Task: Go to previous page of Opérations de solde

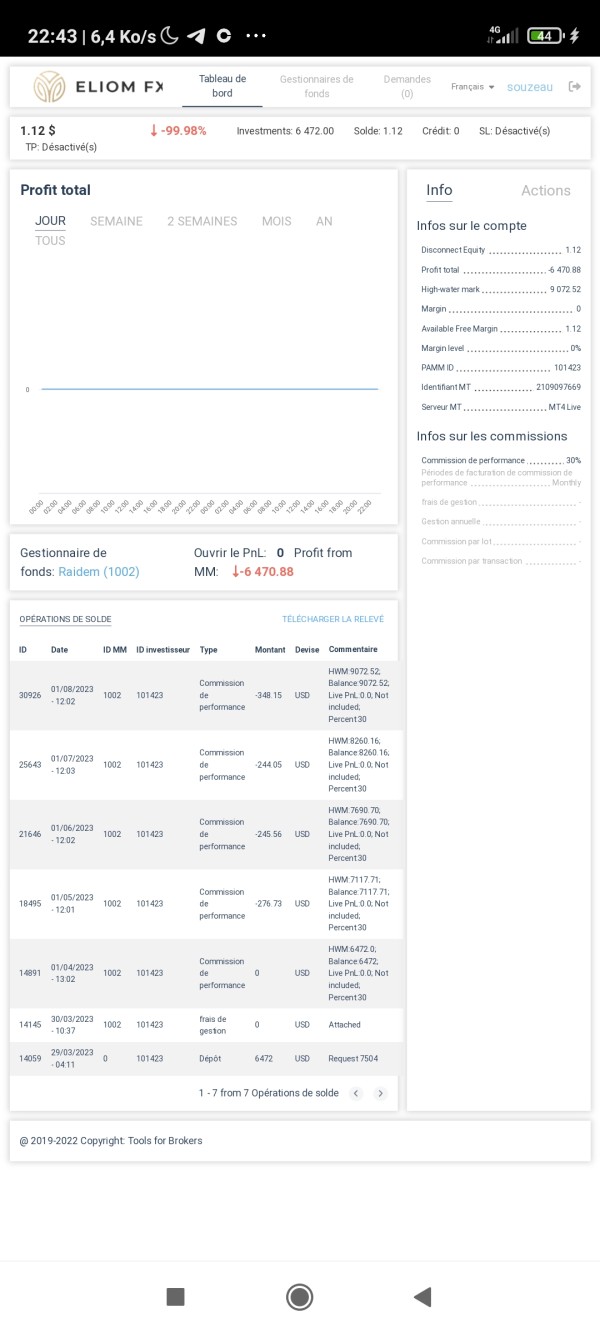Action: click(356, 1093)
